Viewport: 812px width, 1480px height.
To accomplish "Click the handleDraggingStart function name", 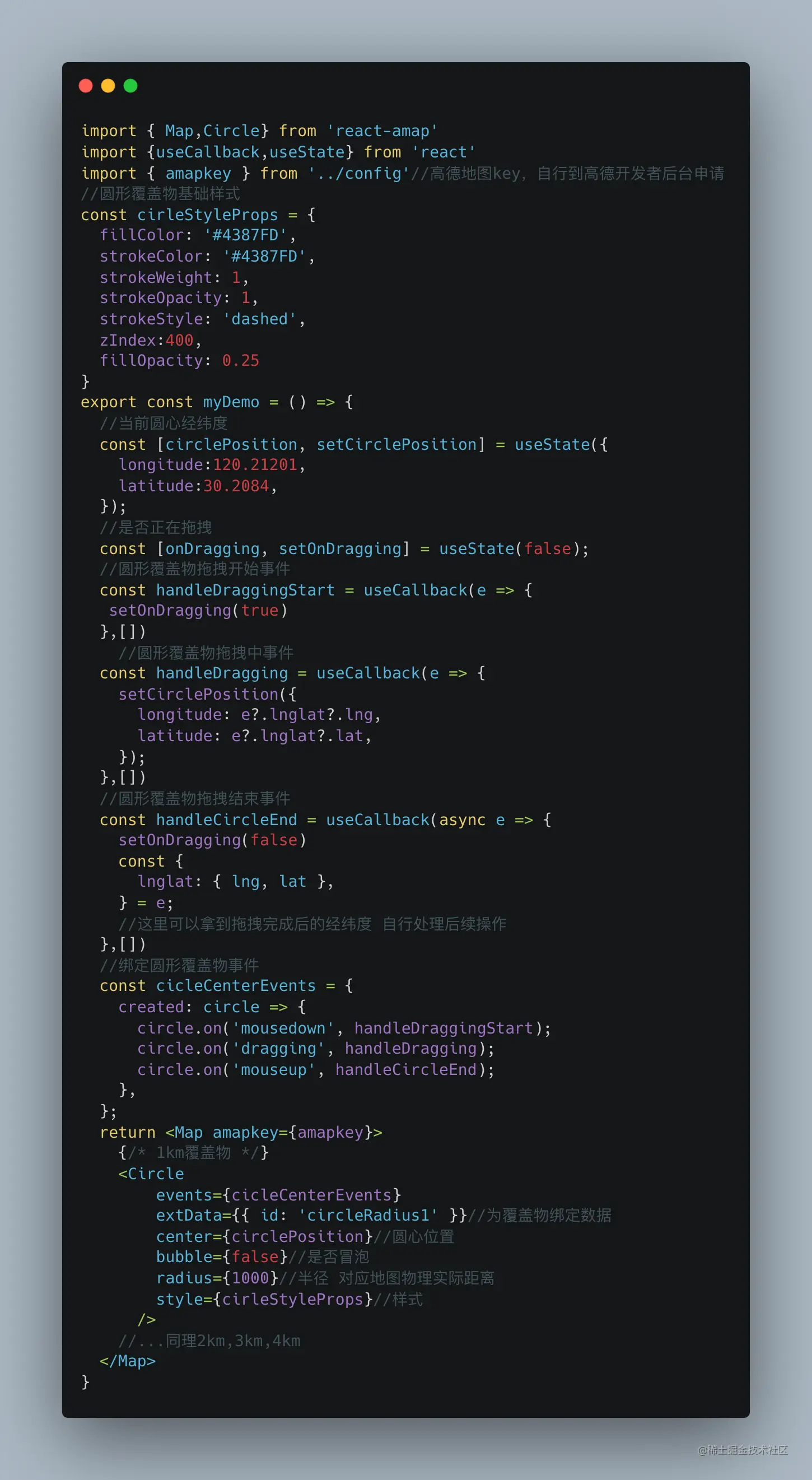I will coord(245,590).
